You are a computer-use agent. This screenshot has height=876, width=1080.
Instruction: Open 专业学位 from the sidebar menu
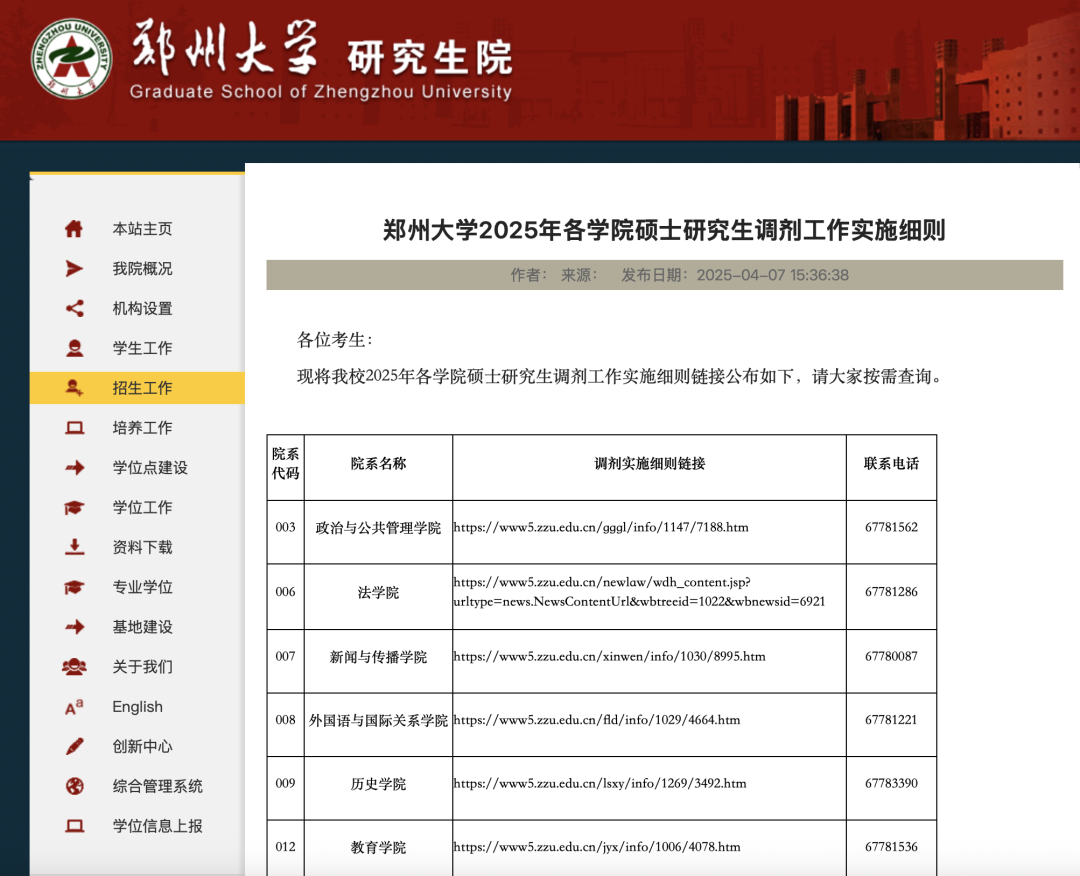(142, 587)
